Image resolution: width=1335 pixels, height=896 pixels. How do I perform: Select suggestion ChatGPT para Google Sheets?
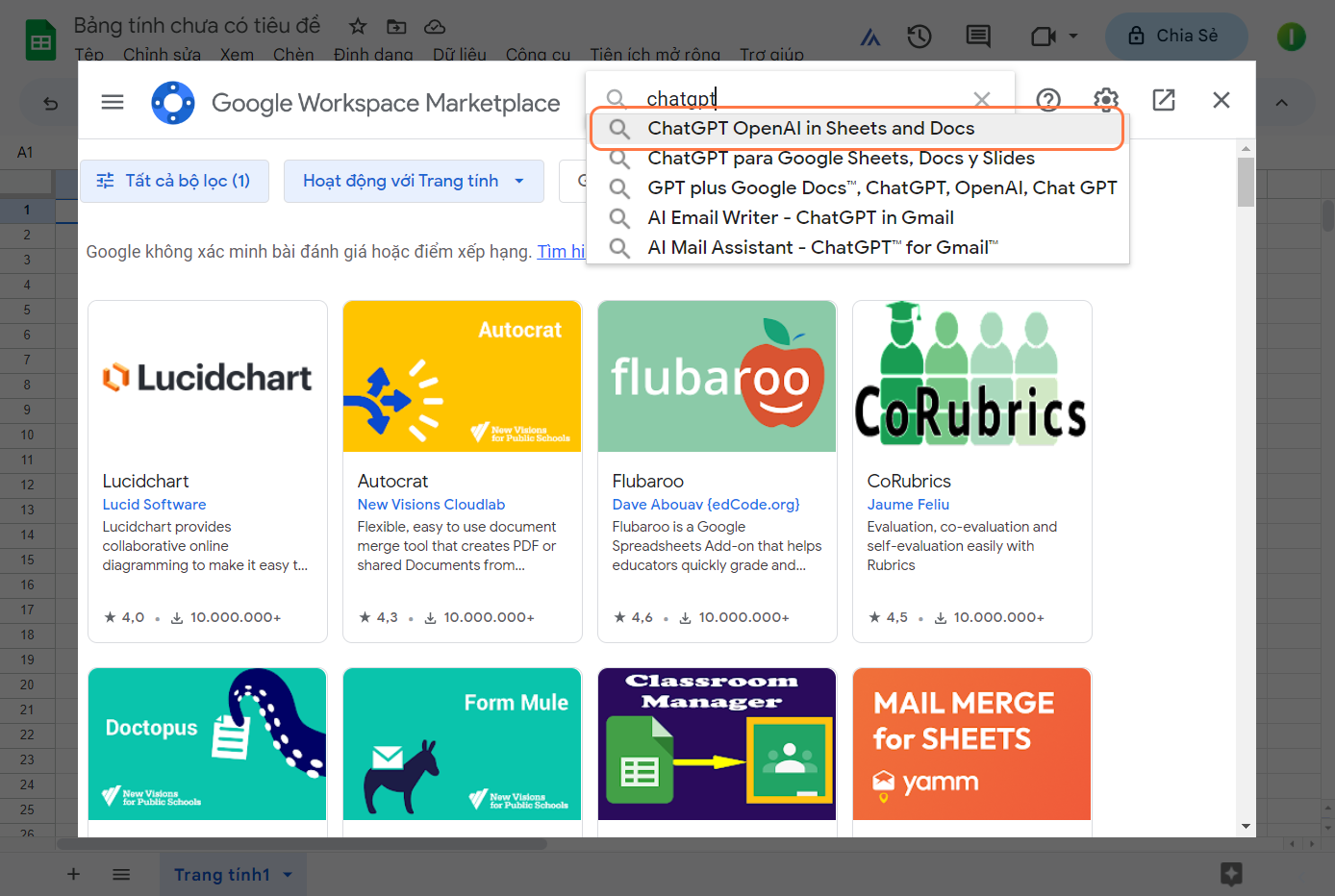pyautogui.click(x=857, y=158)
